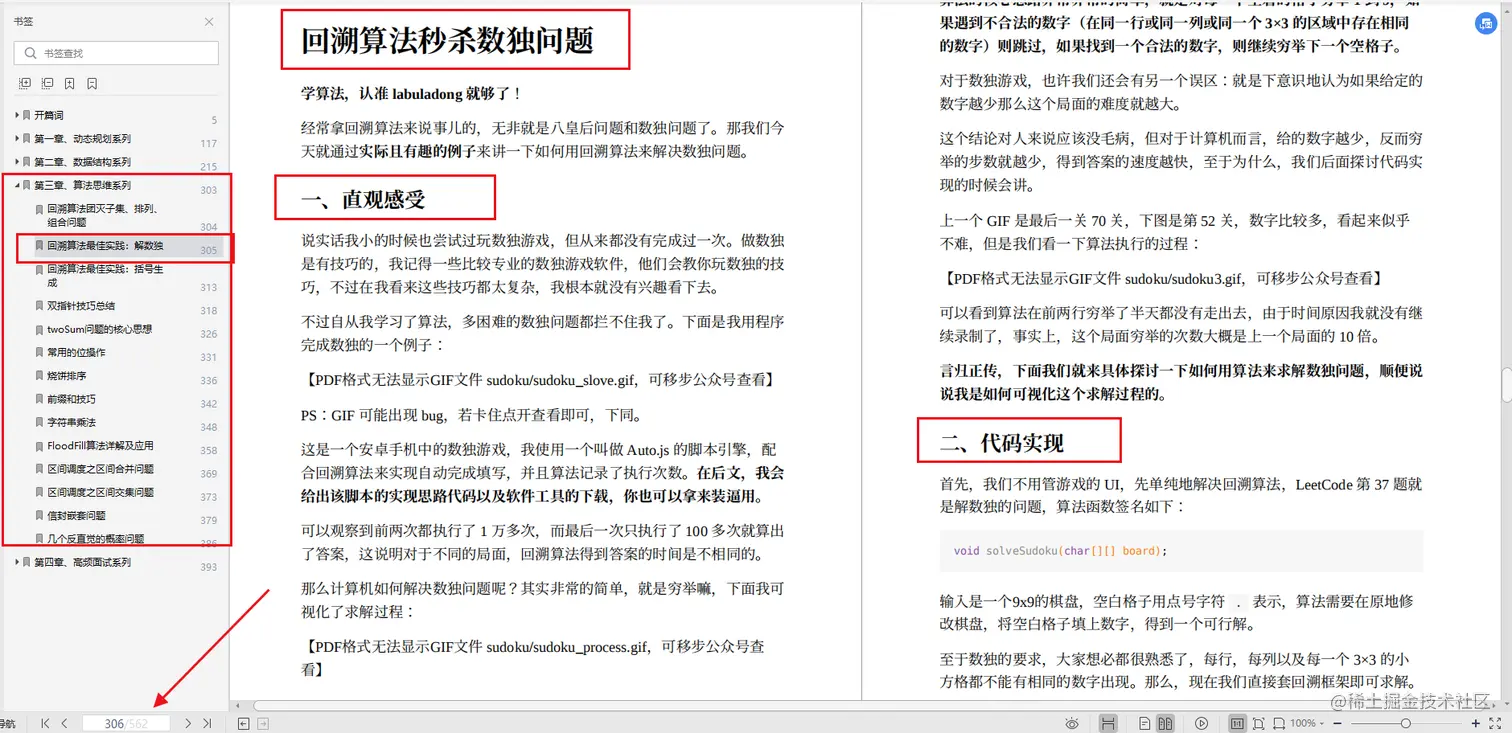Start auto-scroll play mode
1512x733 pixels.
coord(1201,722)
